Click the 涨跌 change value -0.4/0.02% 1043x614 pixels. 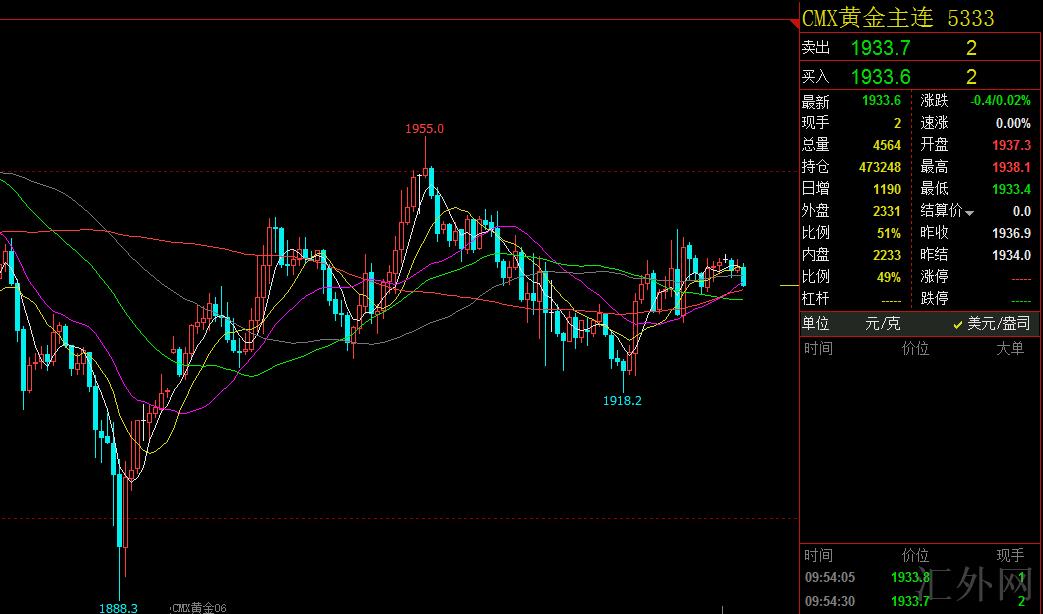1000,101
